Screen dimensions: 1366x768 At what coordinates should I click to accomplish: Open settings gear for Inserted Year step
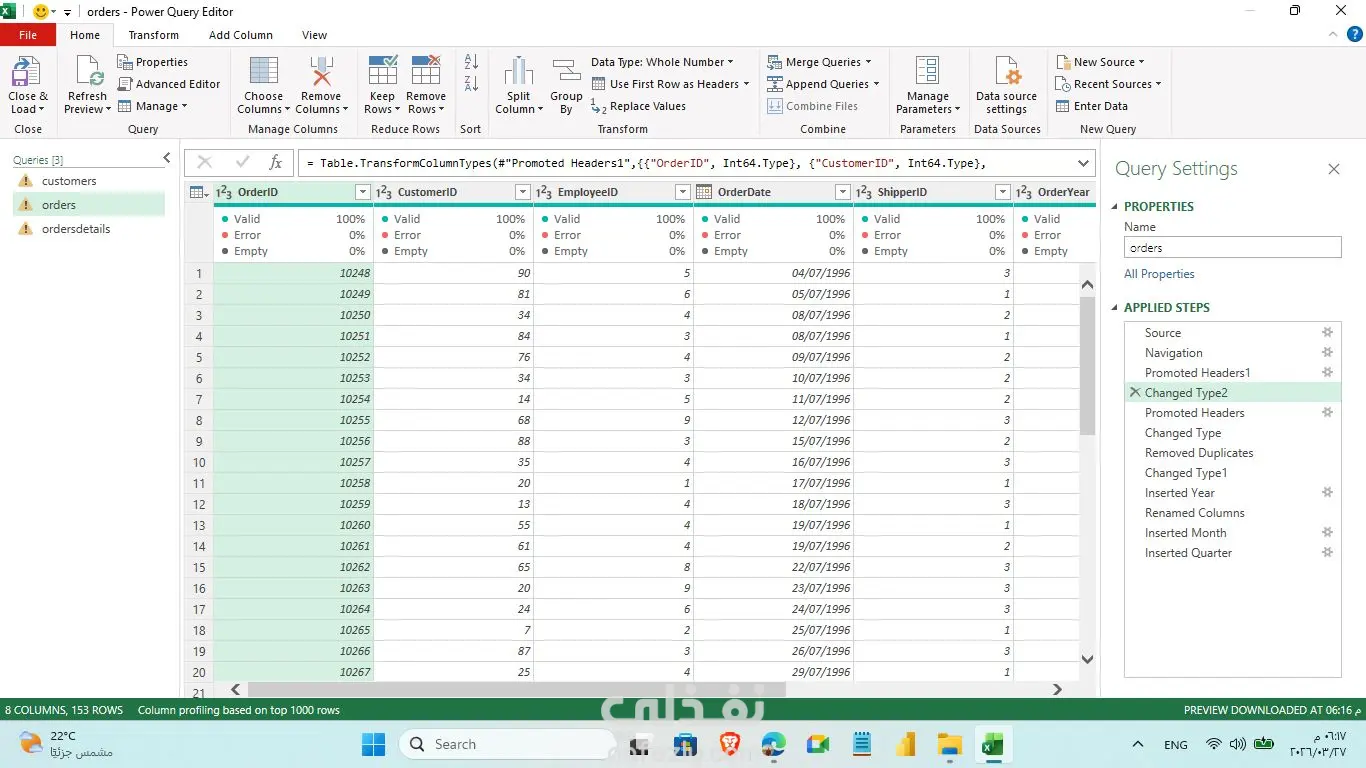click(1327, 493)
